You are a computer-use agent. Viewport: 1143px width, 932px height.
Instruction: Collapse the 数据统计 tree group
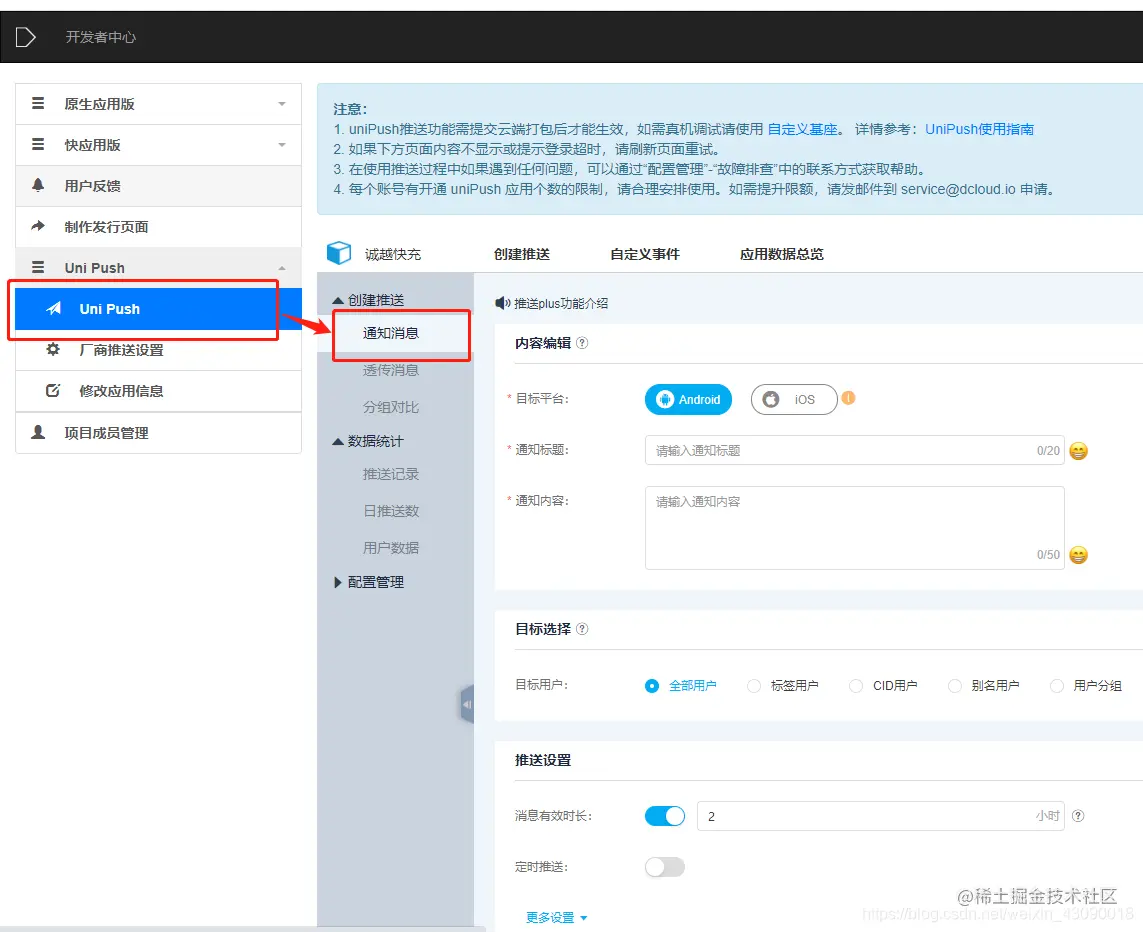(x=338, y=442)
